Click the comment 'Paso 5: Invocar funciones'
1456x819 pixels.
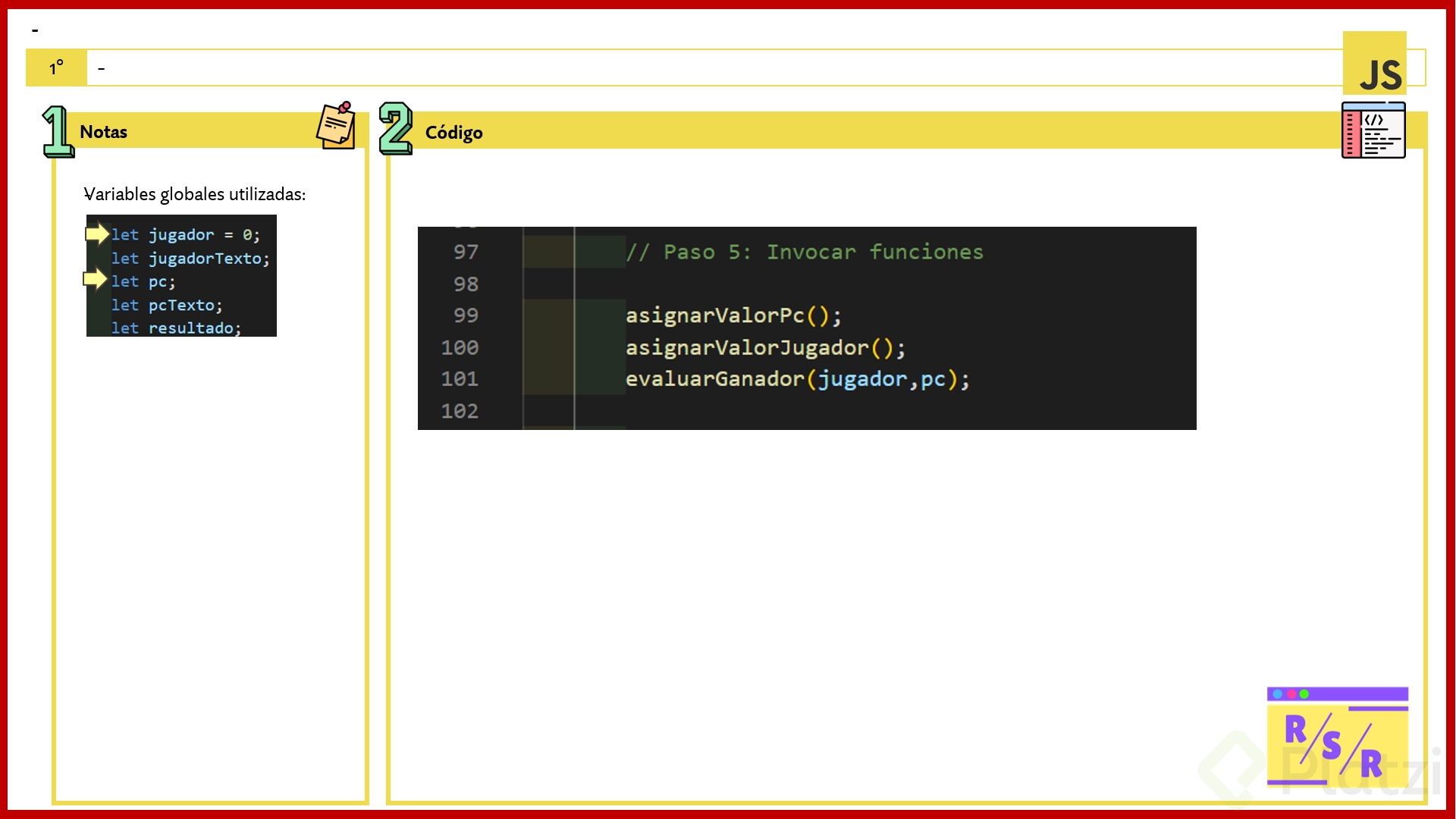coord(805,252)
